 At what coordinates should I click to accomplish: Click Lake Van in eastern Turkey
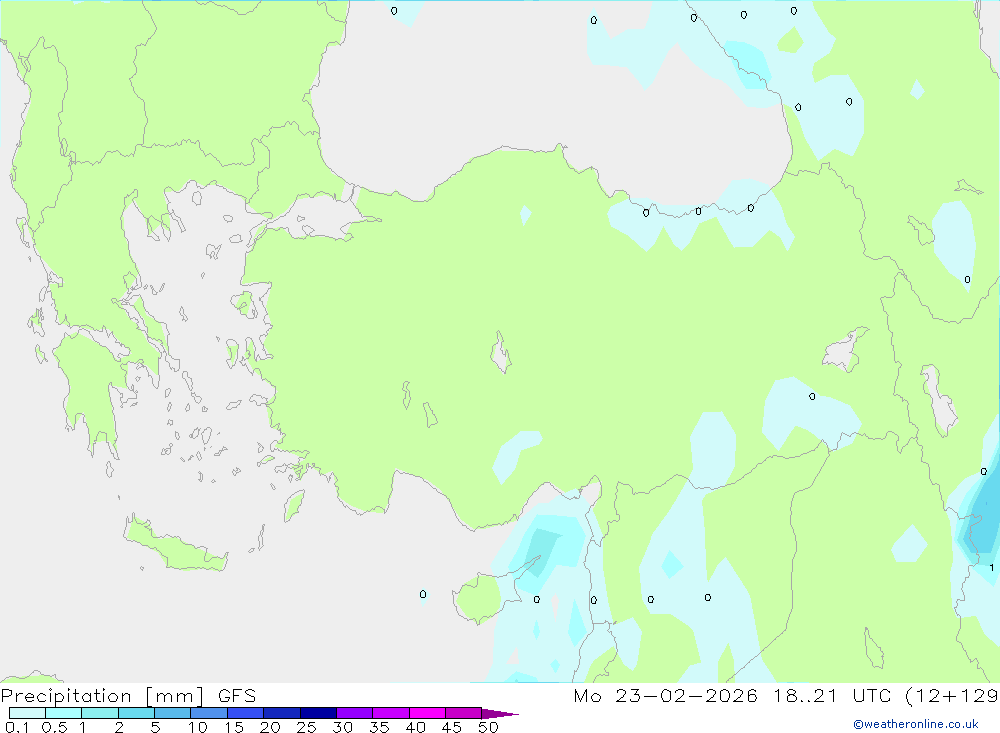click(844, 352)
